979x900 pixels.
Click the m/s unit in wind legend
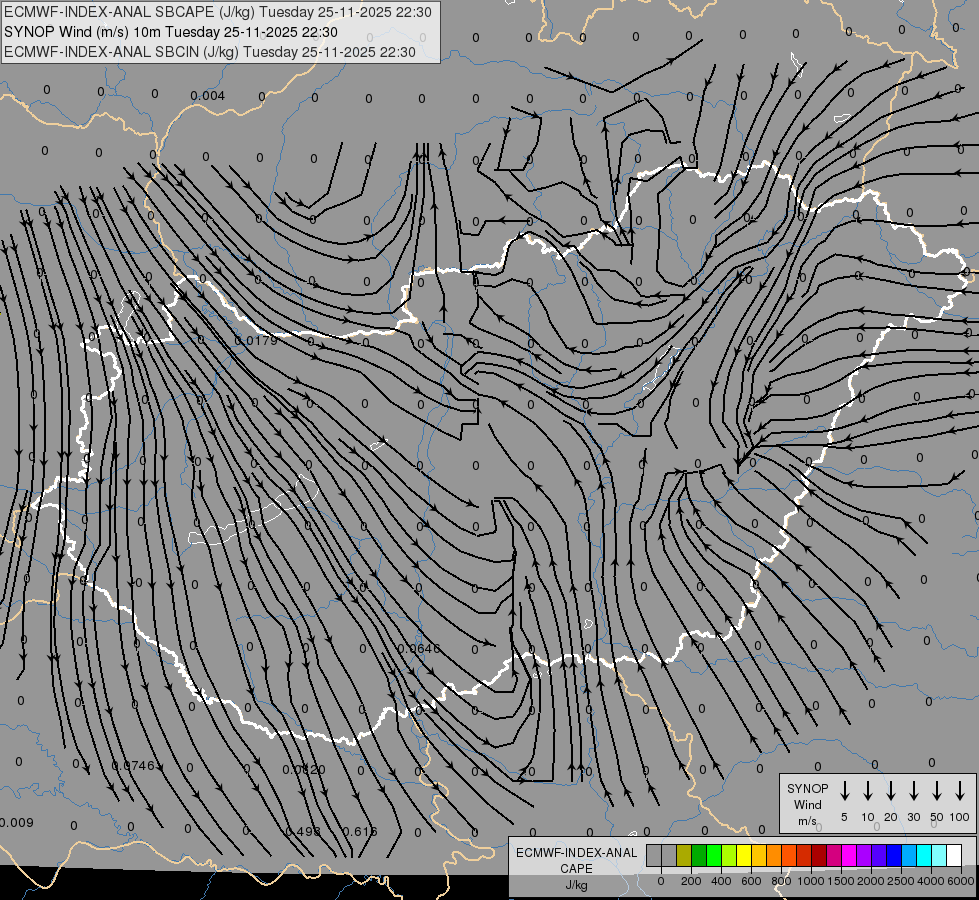coord(807,821)
